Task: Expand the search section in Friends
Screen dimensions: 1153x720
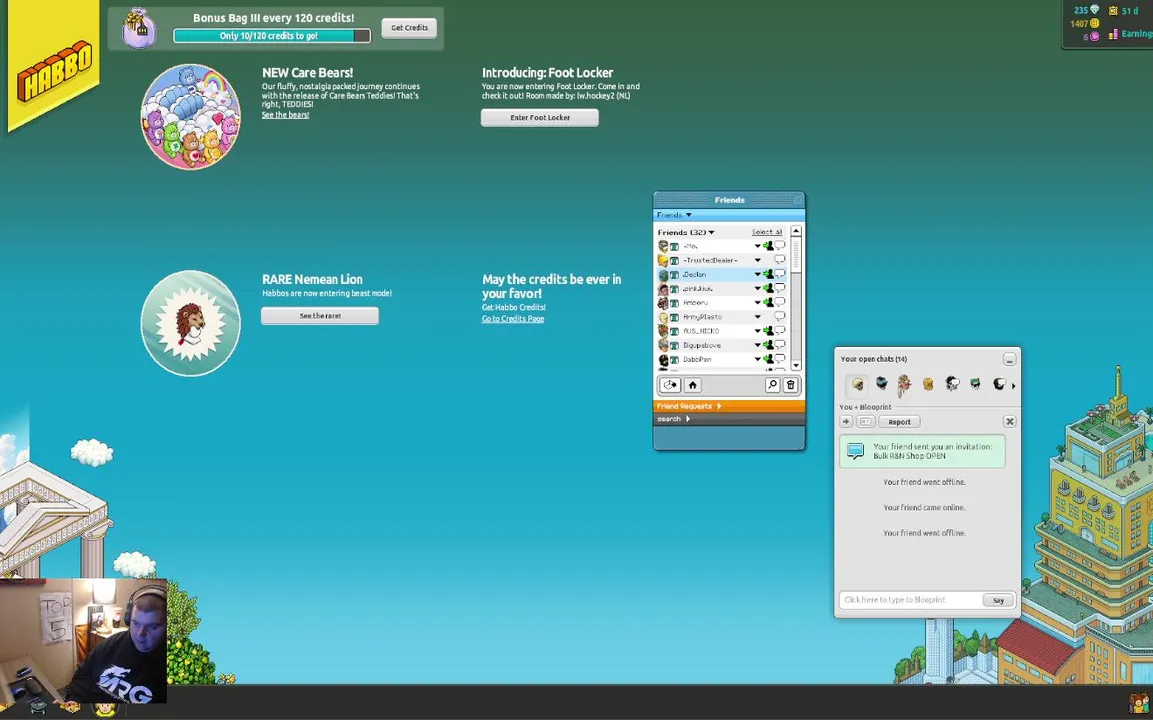Action: click(729, 418)
